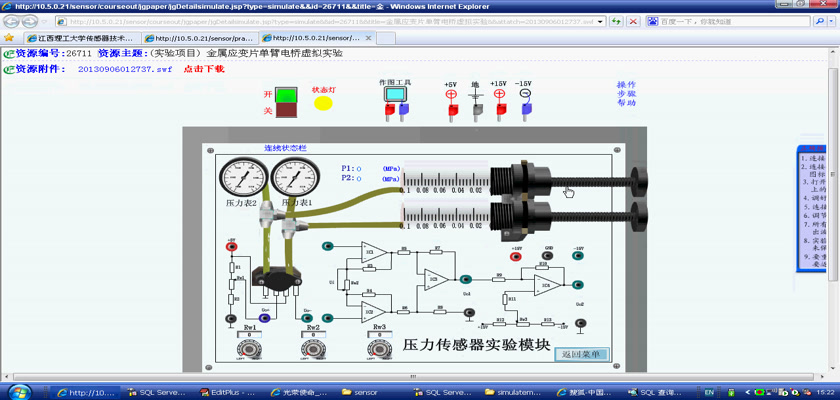840x400 pixels.
Task: Pick the red plug under 作图工具
Action: [x=388, y=112]
